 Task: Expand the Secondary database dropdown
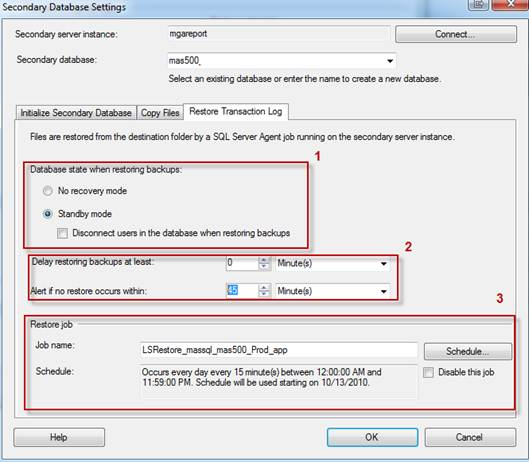pos(390,61)
